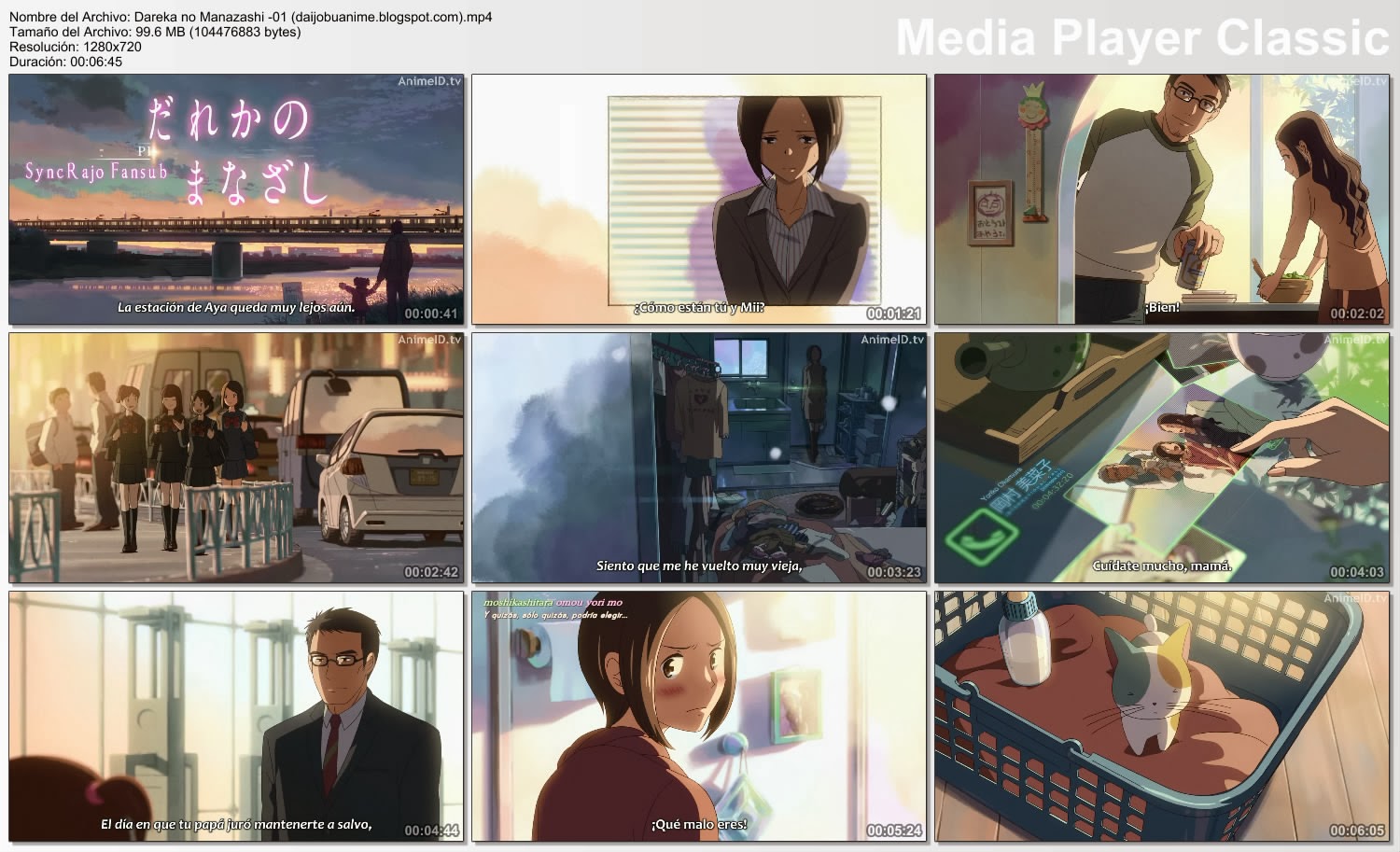
Task: Click the subtitle '¡Bien!'
Action: click(x=1162, y=307)
